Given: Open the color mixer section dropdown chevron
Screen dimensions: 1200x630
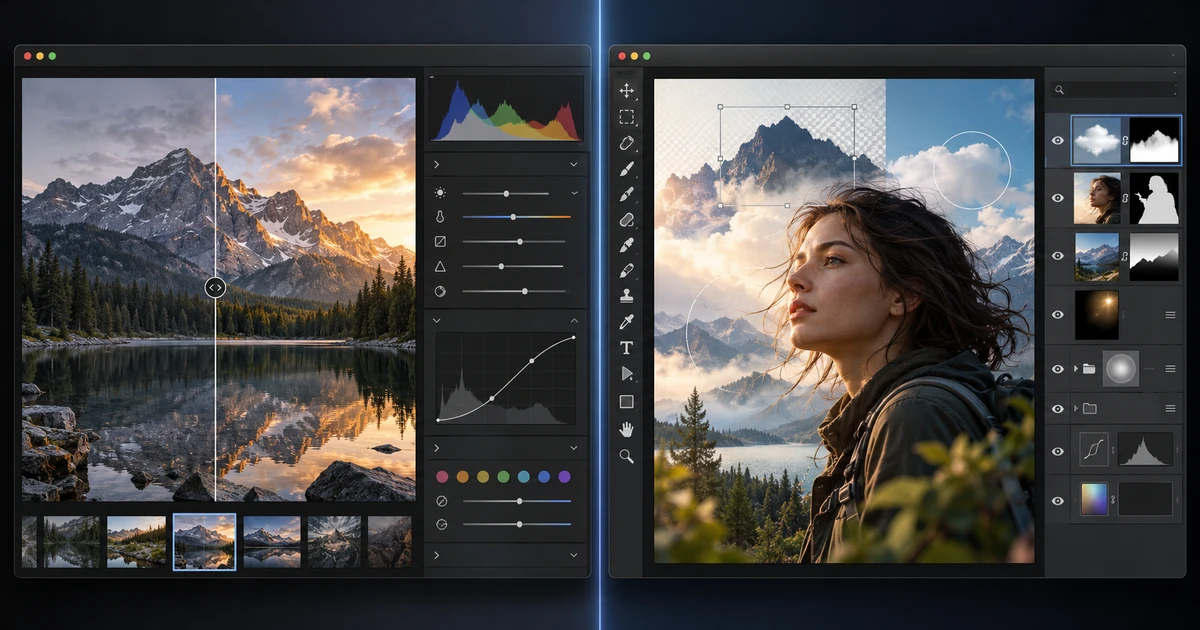Looking at the screenshot, I should tap(574, 448).
